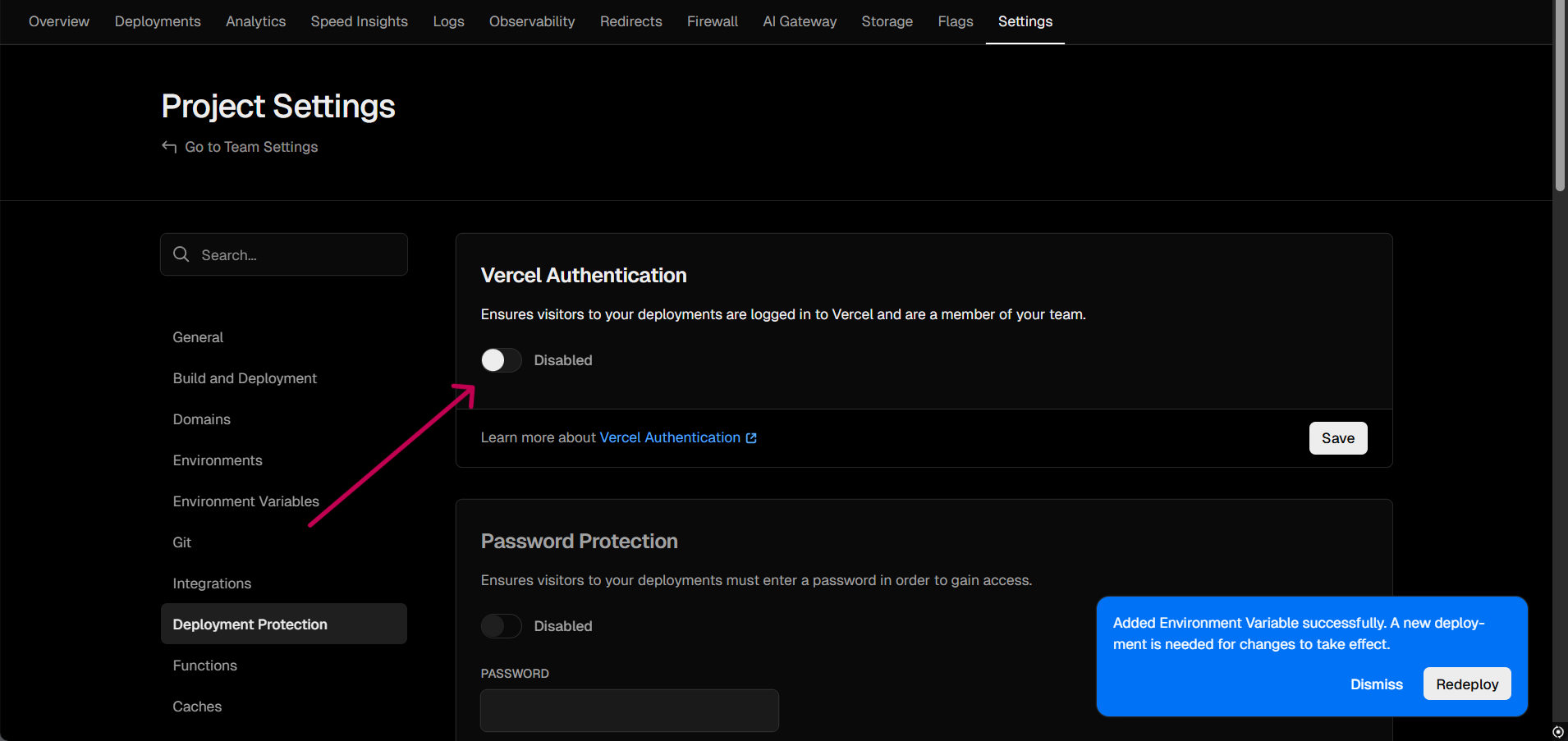1568x741 pixels.
Task: Navigate to Build and Deployment settings
Action: tap(245, 378)
